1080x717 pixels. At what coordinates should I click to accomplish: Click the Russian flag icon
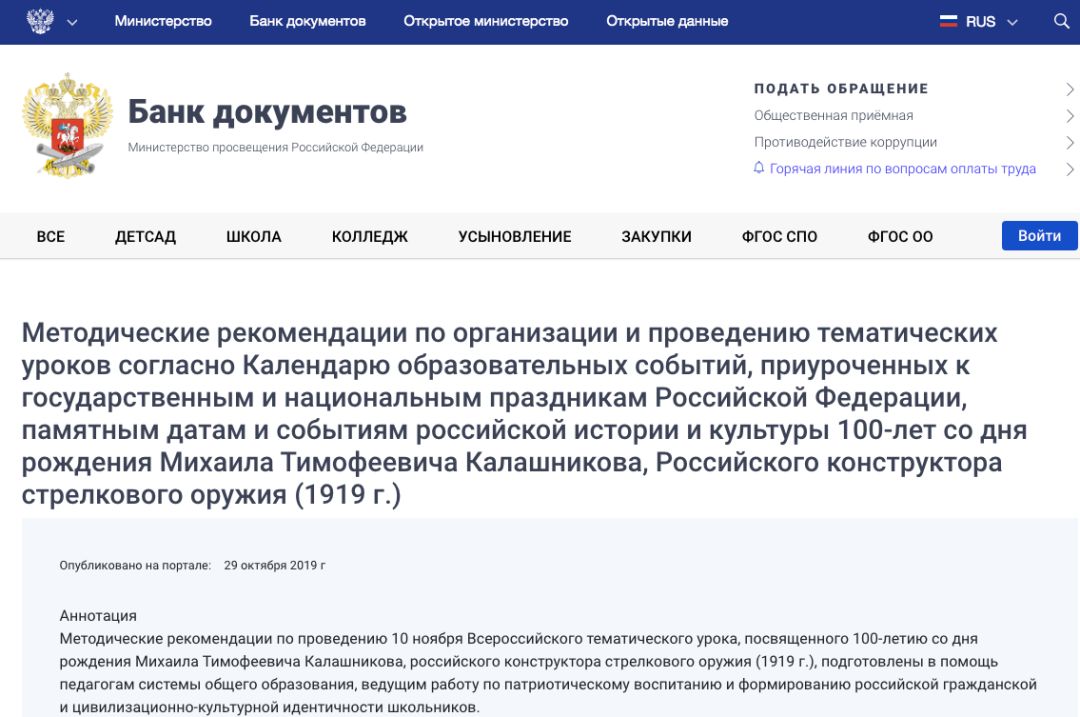click(x=948, y=21)
